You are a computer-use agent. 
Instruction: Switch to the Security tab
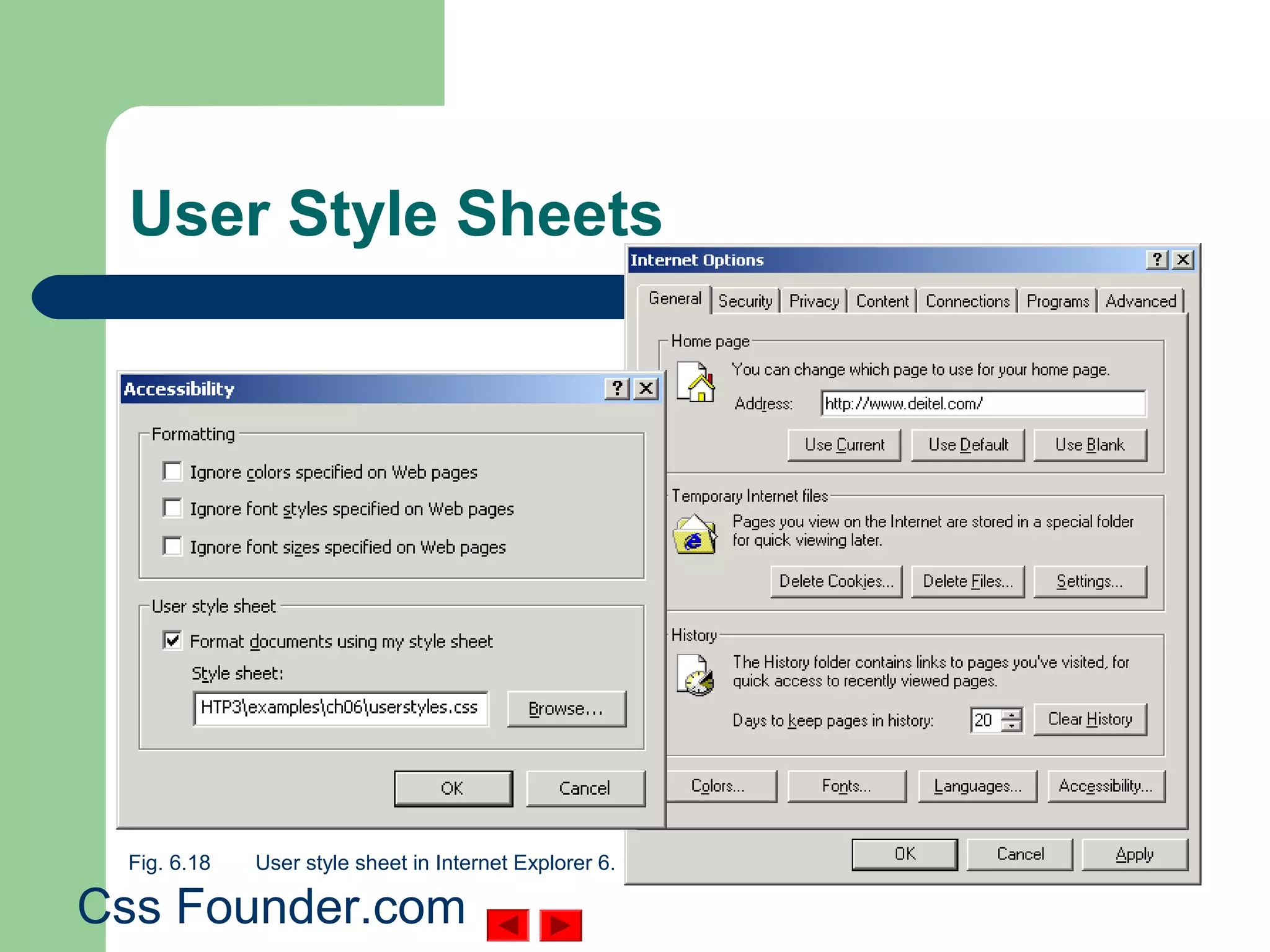click(745, 301)
